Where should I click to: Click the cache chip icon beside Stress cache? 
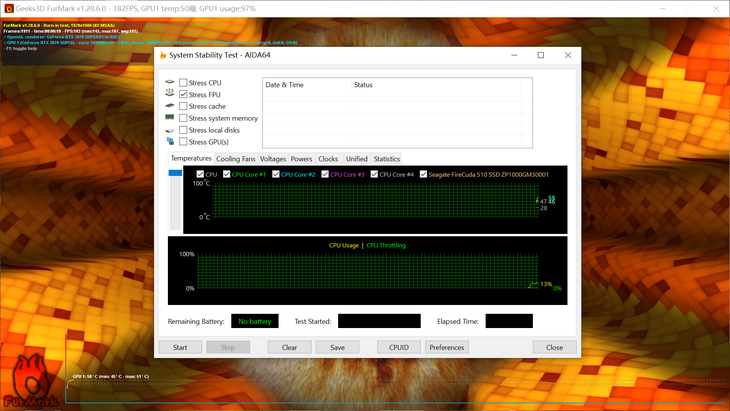pyautogui.click(x=170, y=106)
